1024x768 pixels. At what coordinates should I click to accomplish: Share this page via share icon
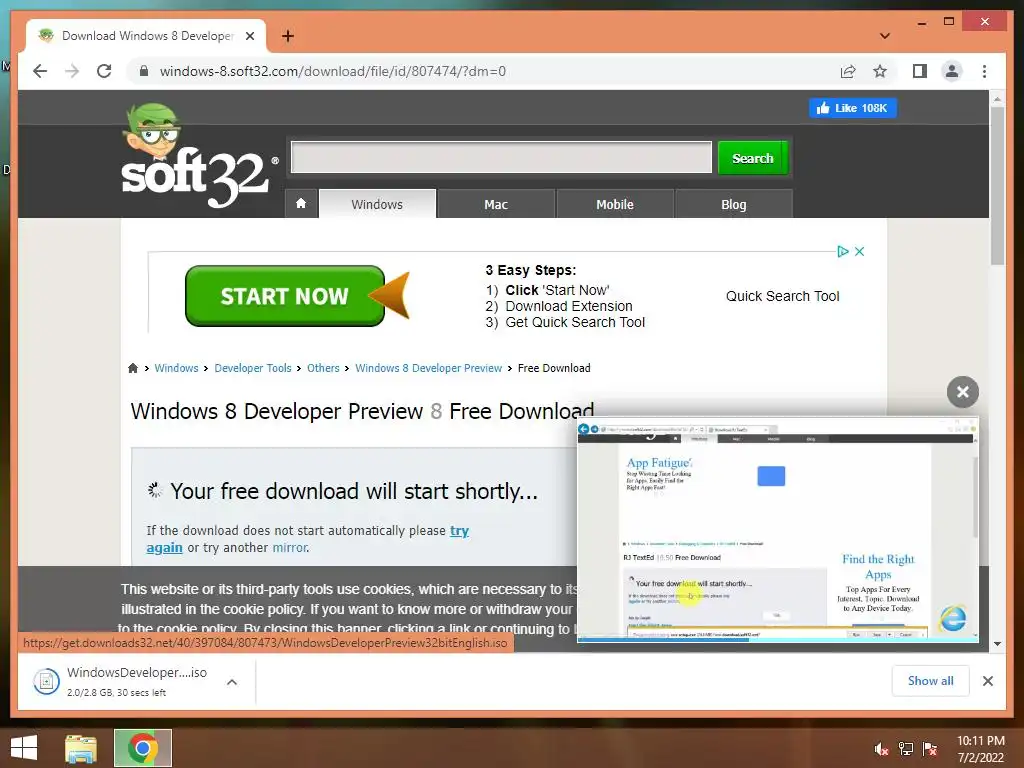848,71
